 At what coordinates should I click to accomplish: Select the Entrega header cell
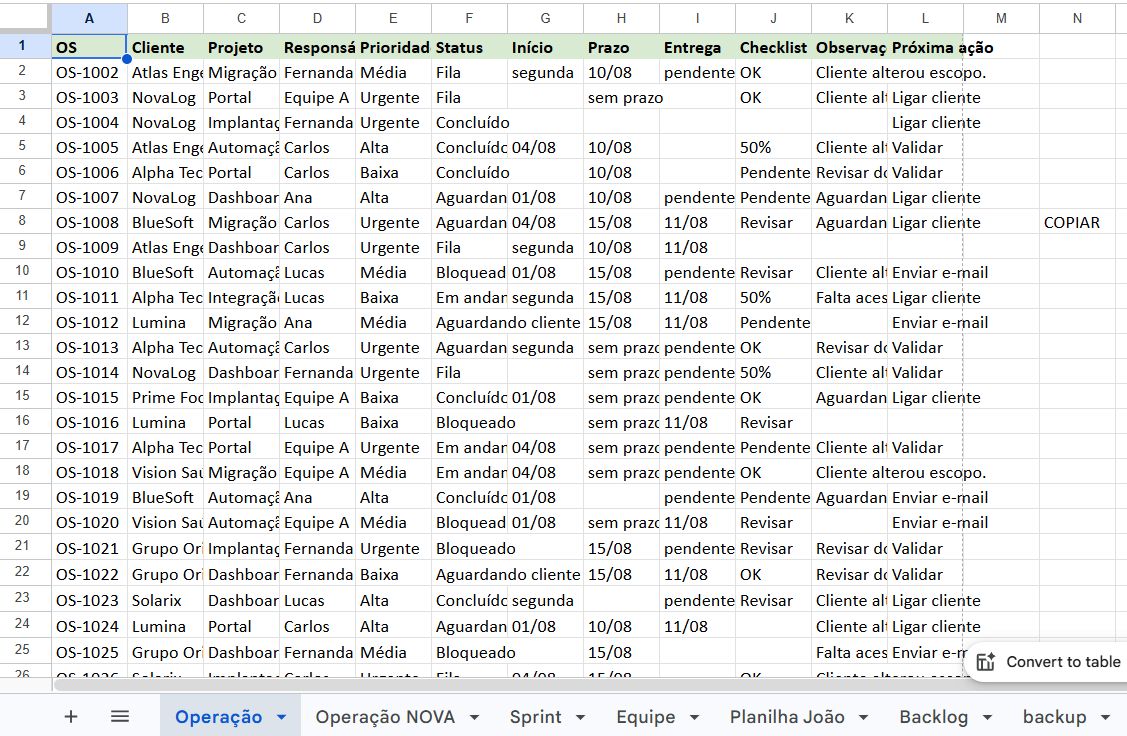tap(698, 47)
